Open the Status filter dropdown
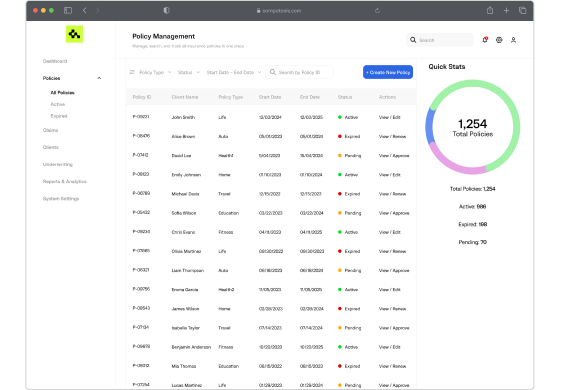 pyautogui.click(x=189, y=72)
